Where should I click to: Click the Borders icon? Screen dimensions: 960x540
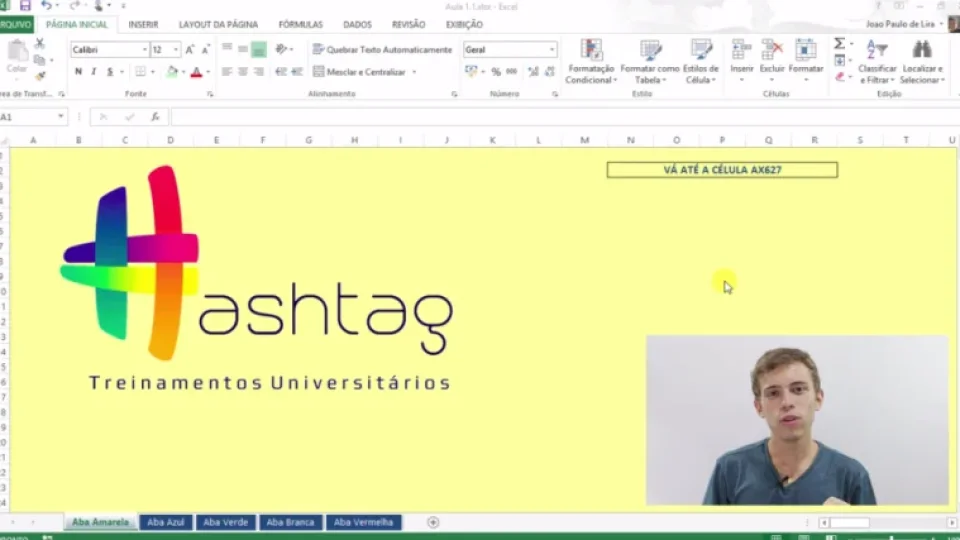click(x=140, y=72)
